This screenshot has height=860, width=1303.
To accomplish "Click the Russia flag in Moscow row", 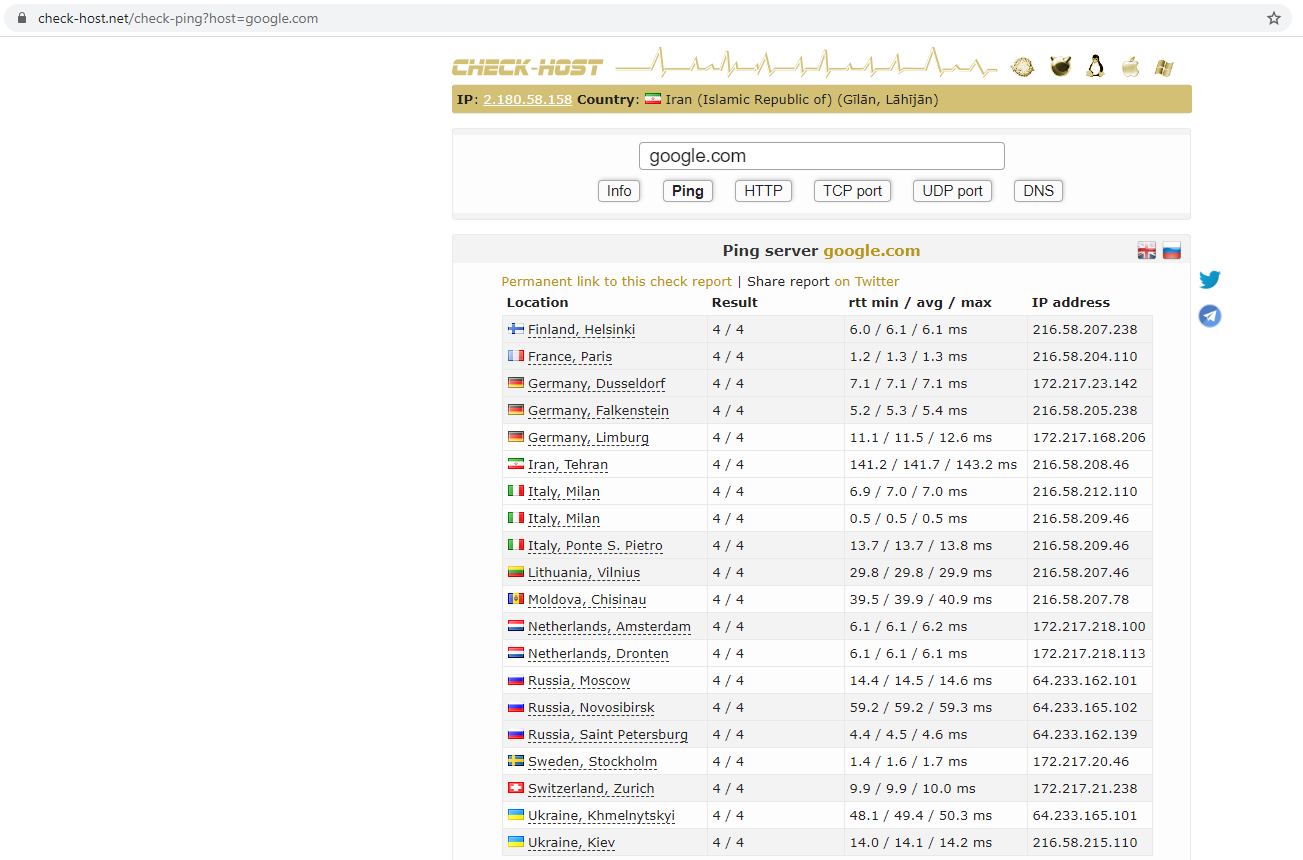I will click(516, 680).
